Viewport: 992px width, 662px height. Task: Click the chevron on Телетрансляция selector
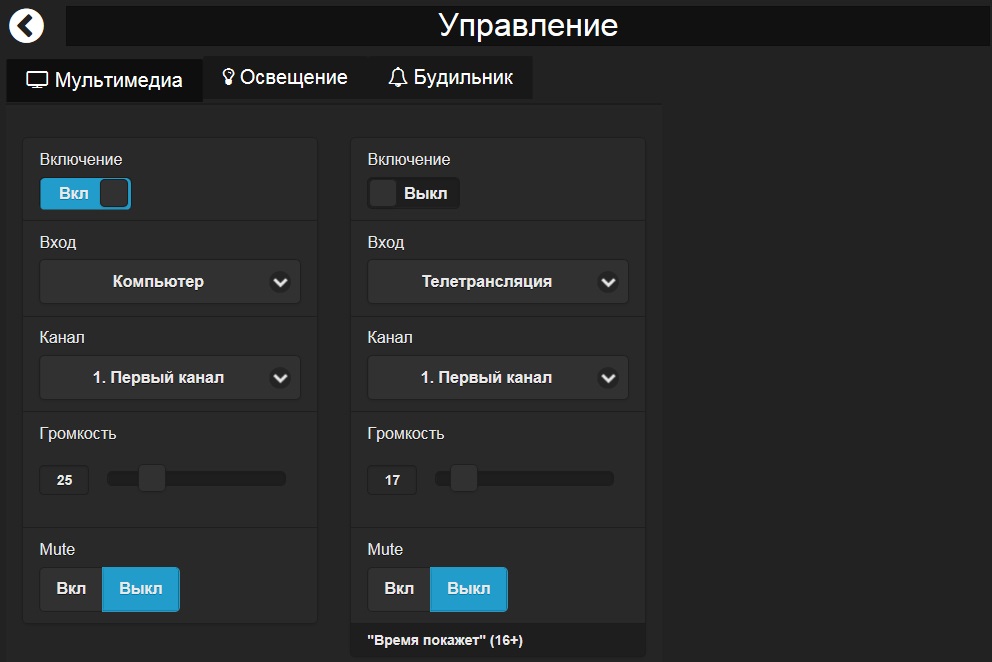coord(608,282)
